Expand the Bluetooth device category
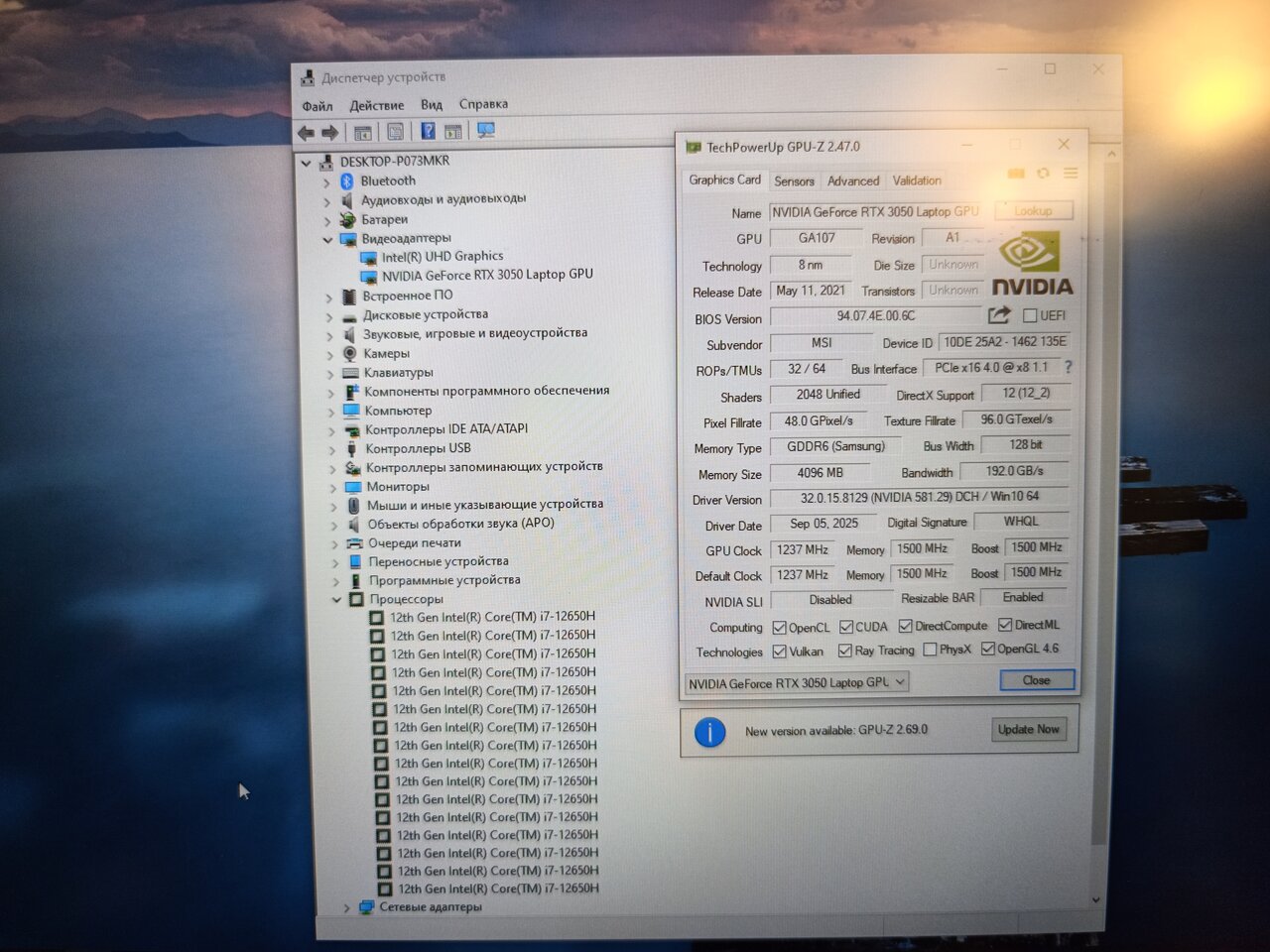Viewport: 1270px width, 952px height. 326,182
